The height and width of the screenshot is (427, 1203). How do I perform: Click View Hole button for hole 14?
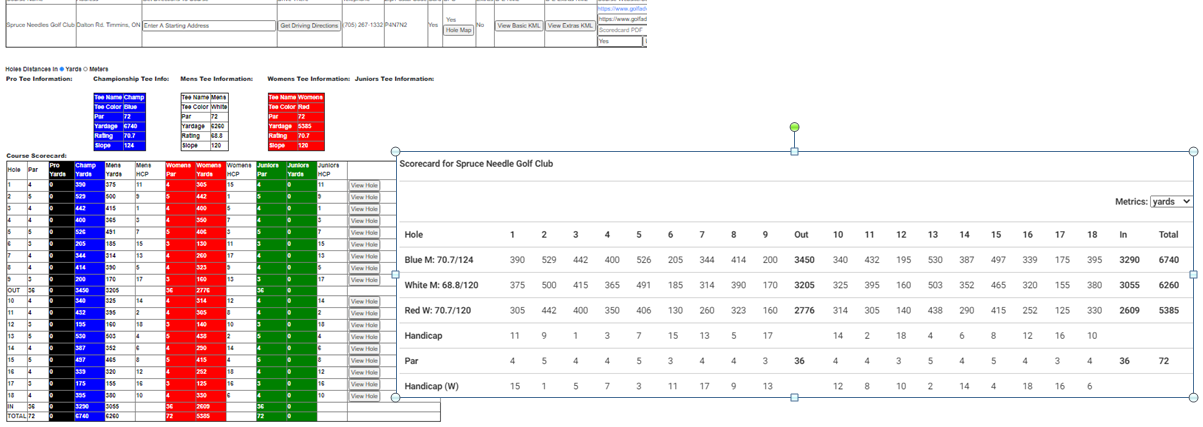[364, 347]
